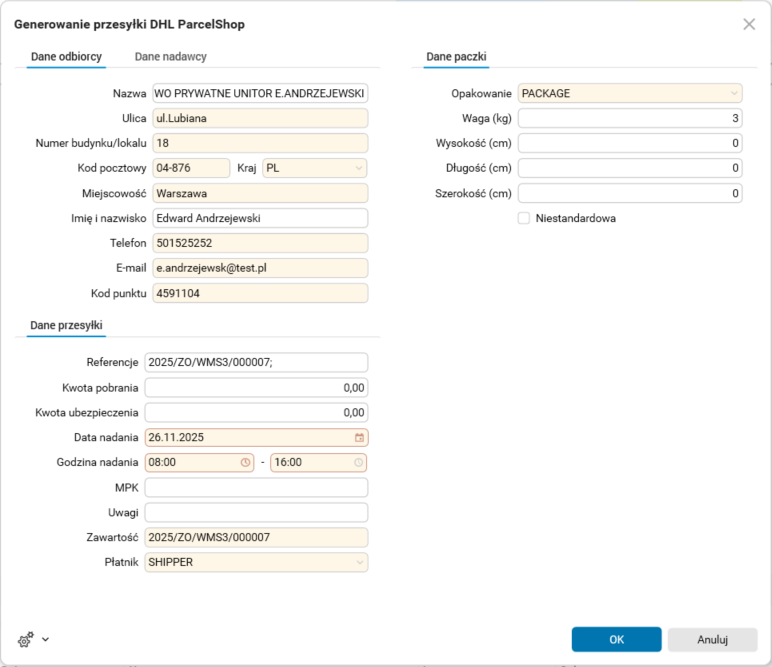This screenshot has height=667, width=772.
Task: Click the Uwagi remarks text field
Action: tap(256, 512)
